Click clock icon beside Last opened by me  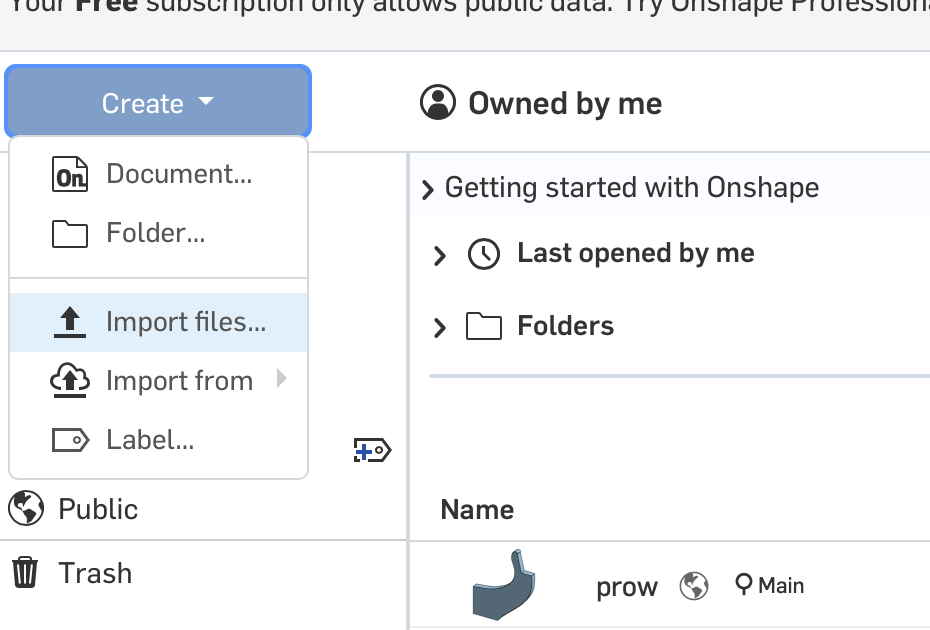click(x=484, y=254)
